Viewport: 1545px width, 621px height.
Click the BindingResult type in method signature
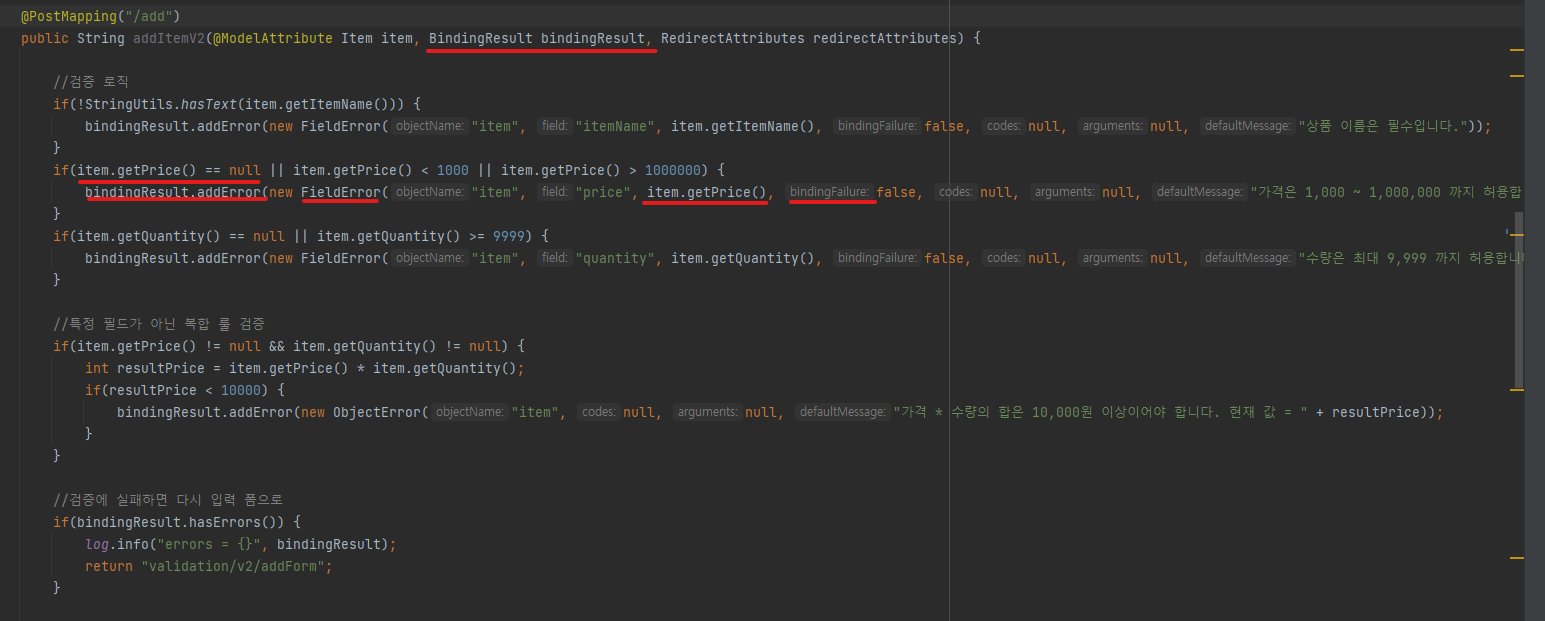[481, 39]
